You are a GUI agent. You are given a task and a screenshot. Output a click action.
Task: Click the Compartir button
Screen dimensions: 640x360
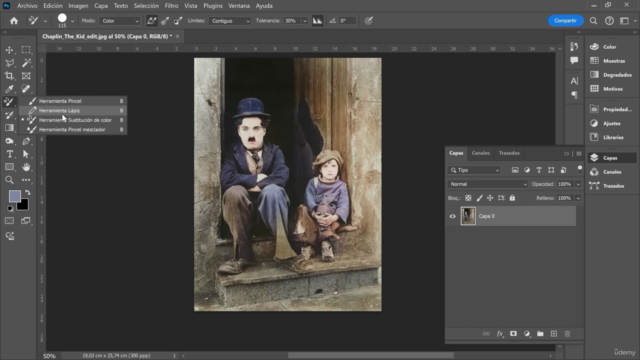pyautogui.click(x=565, y=20)
